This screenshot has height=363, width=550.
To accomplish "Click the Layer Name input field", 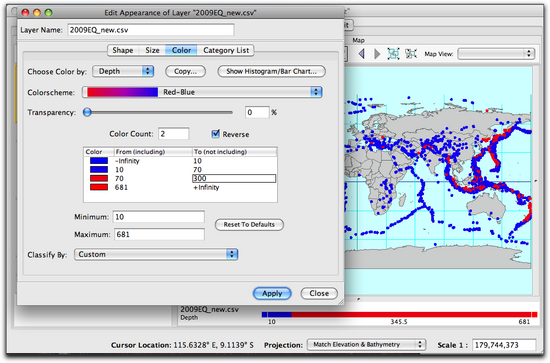I will pos(150,30).
